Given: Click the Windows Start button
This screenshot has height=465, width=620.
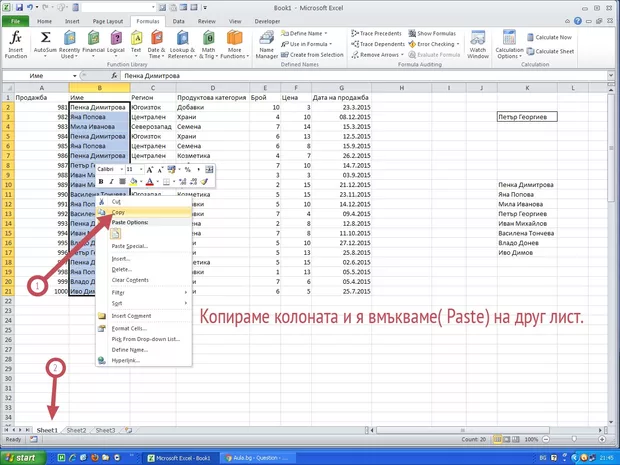Looking at the screenshot, I should click(x=24, y=457).
